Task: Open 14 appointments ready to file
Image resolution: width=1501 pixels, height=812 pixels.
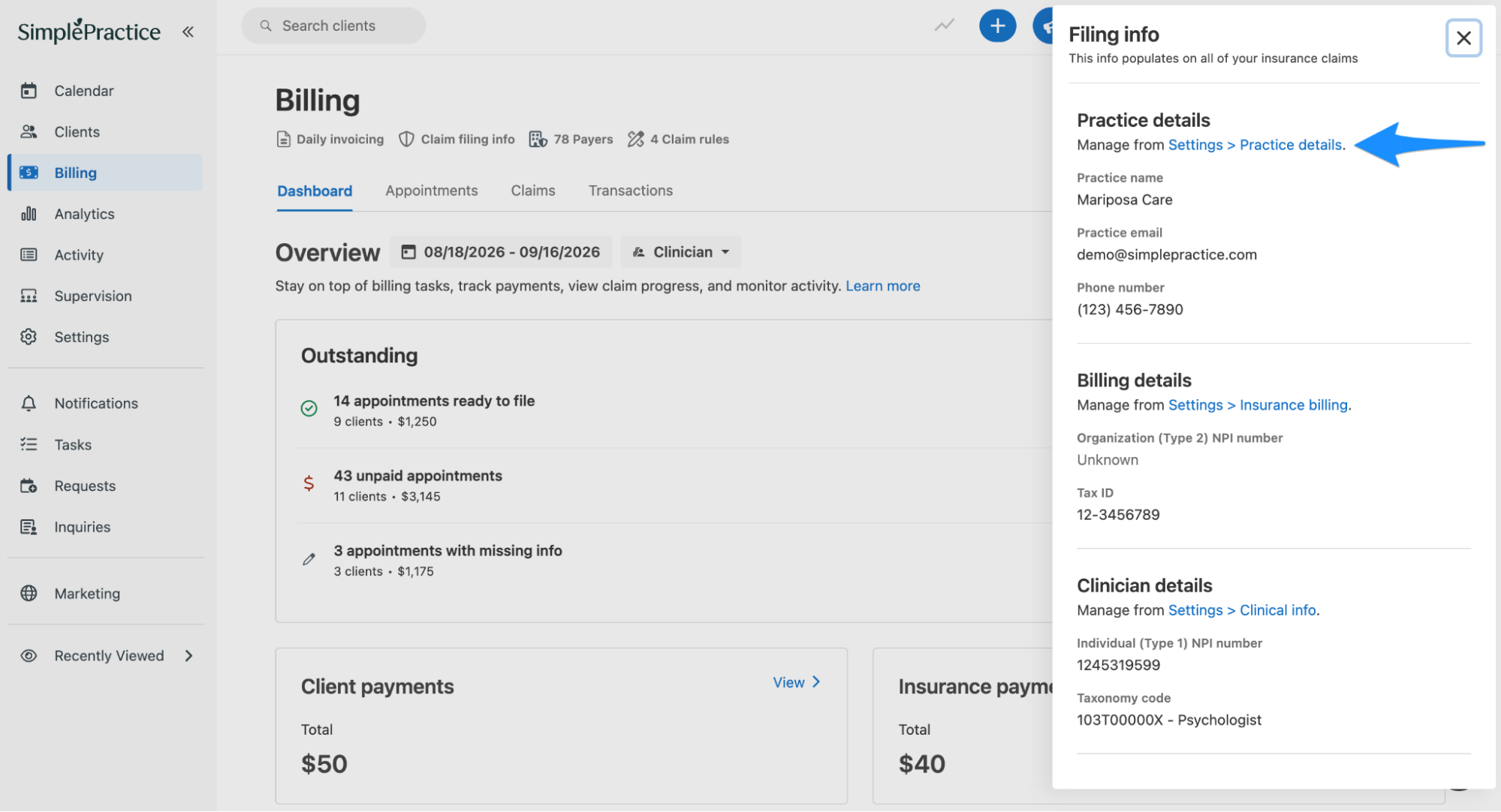Action: [x=434, y=401]
